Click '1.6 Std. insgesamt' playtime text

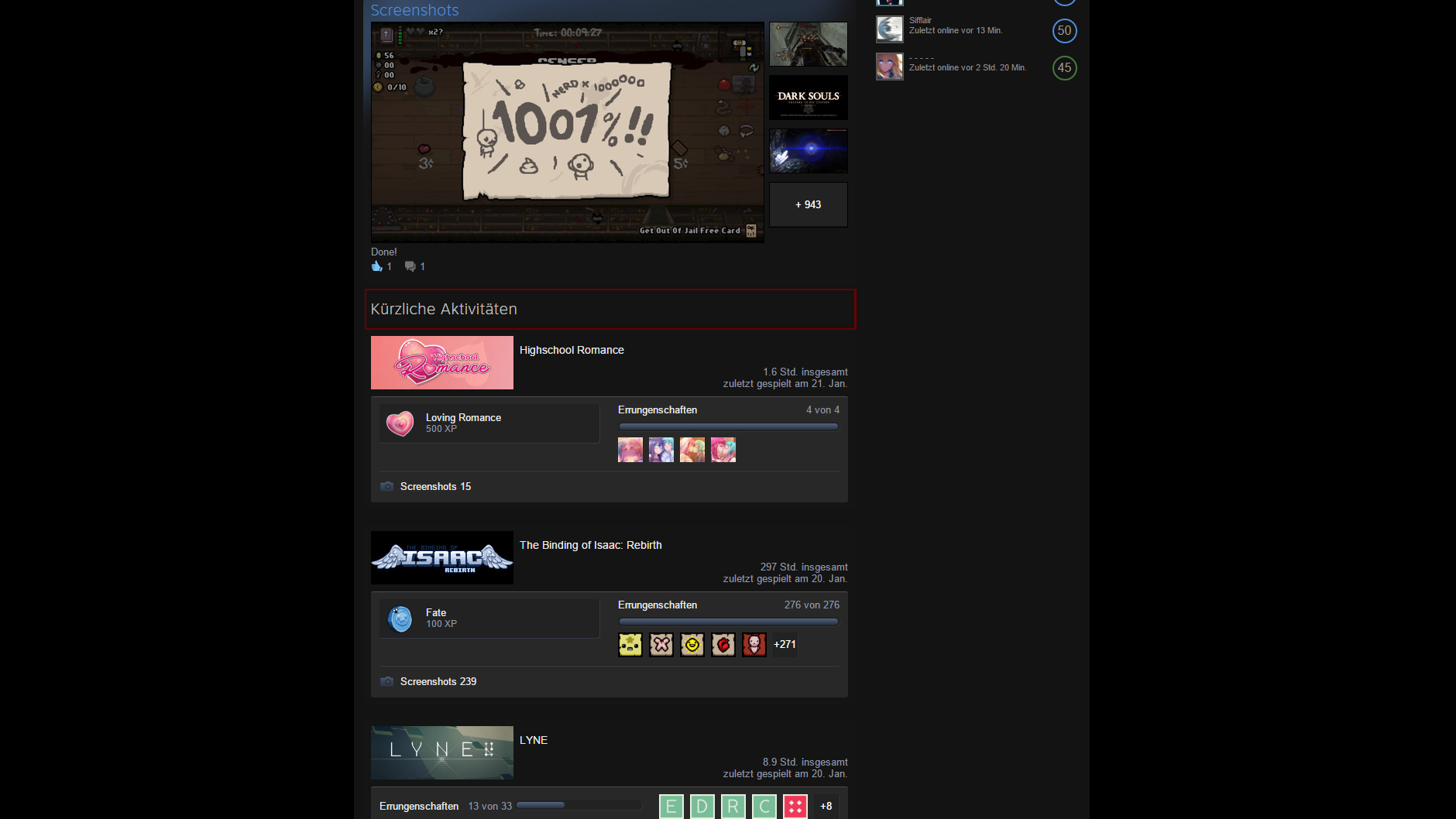805,372
